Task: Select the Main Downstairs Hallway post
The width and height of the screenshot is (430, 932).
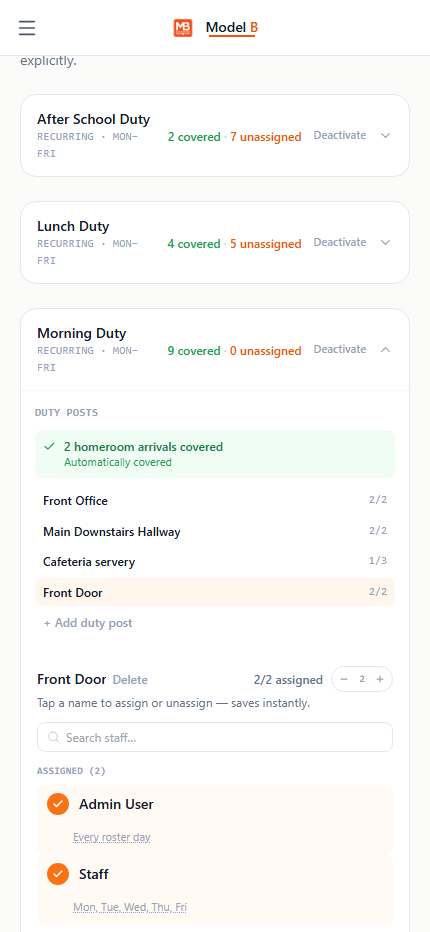Action: tap(215, 531)
